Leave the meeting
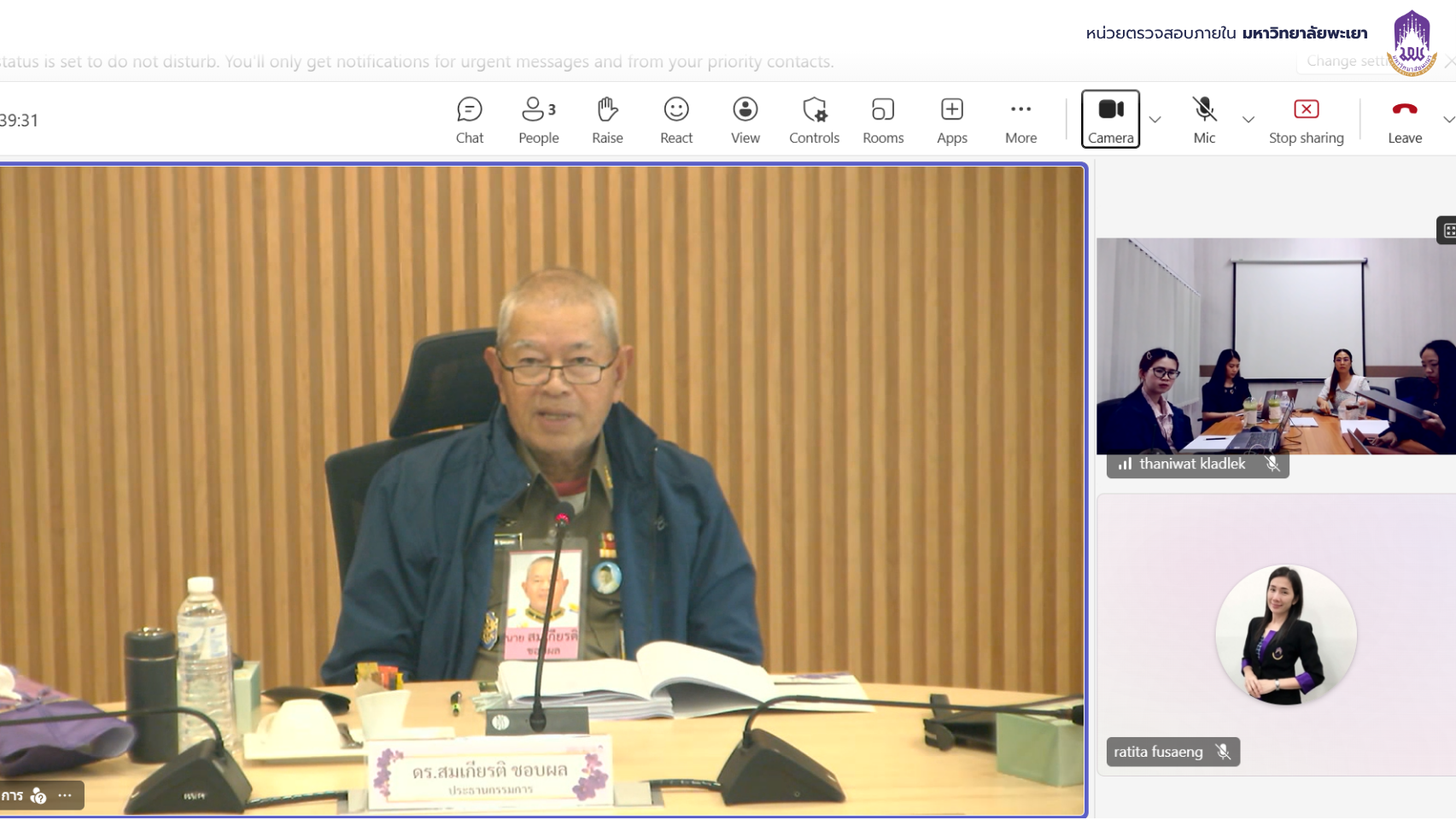1456x820 pixels. click(1405, 120)
